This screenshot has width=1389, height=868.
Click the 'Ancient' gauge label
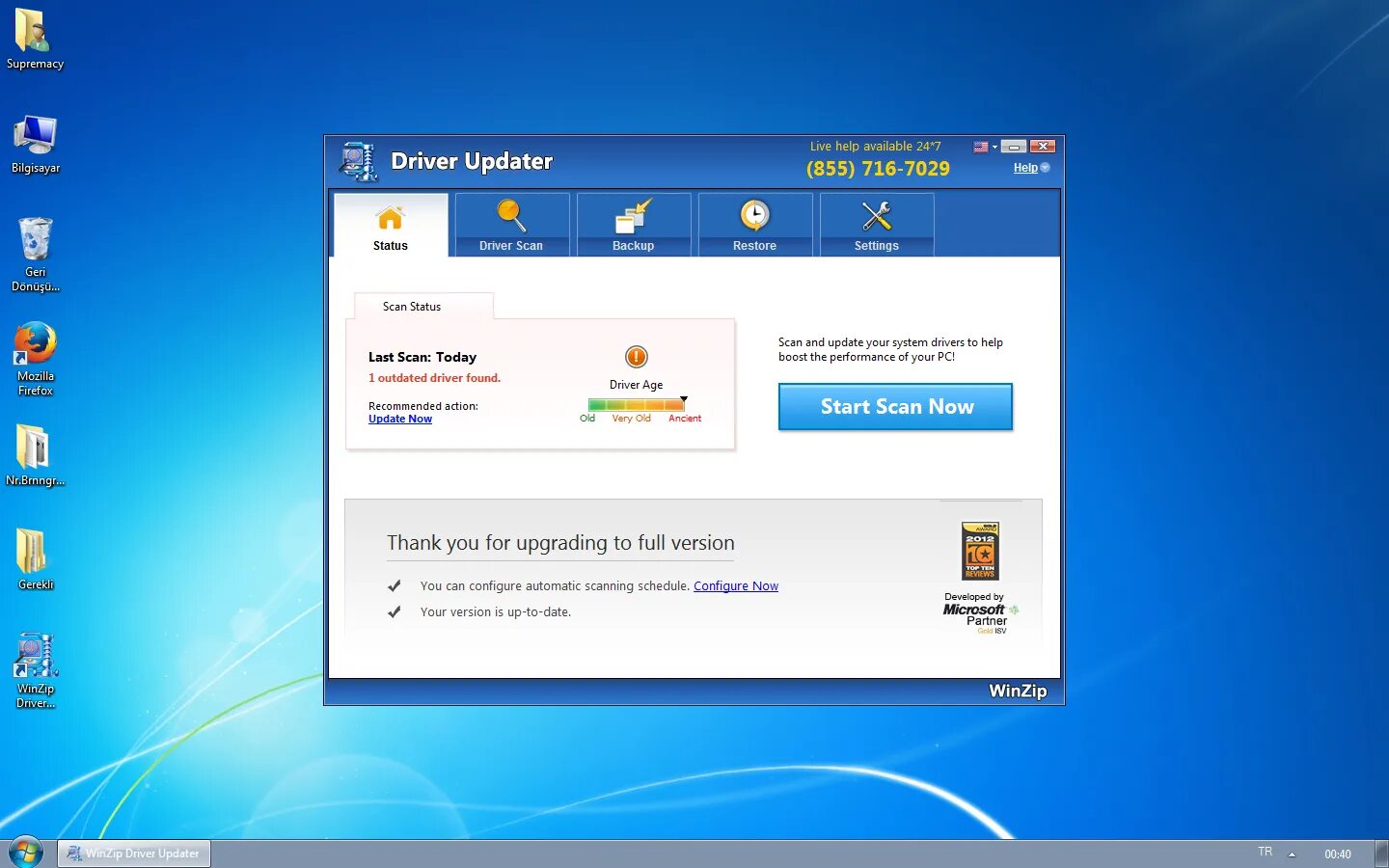pos(685,419)
